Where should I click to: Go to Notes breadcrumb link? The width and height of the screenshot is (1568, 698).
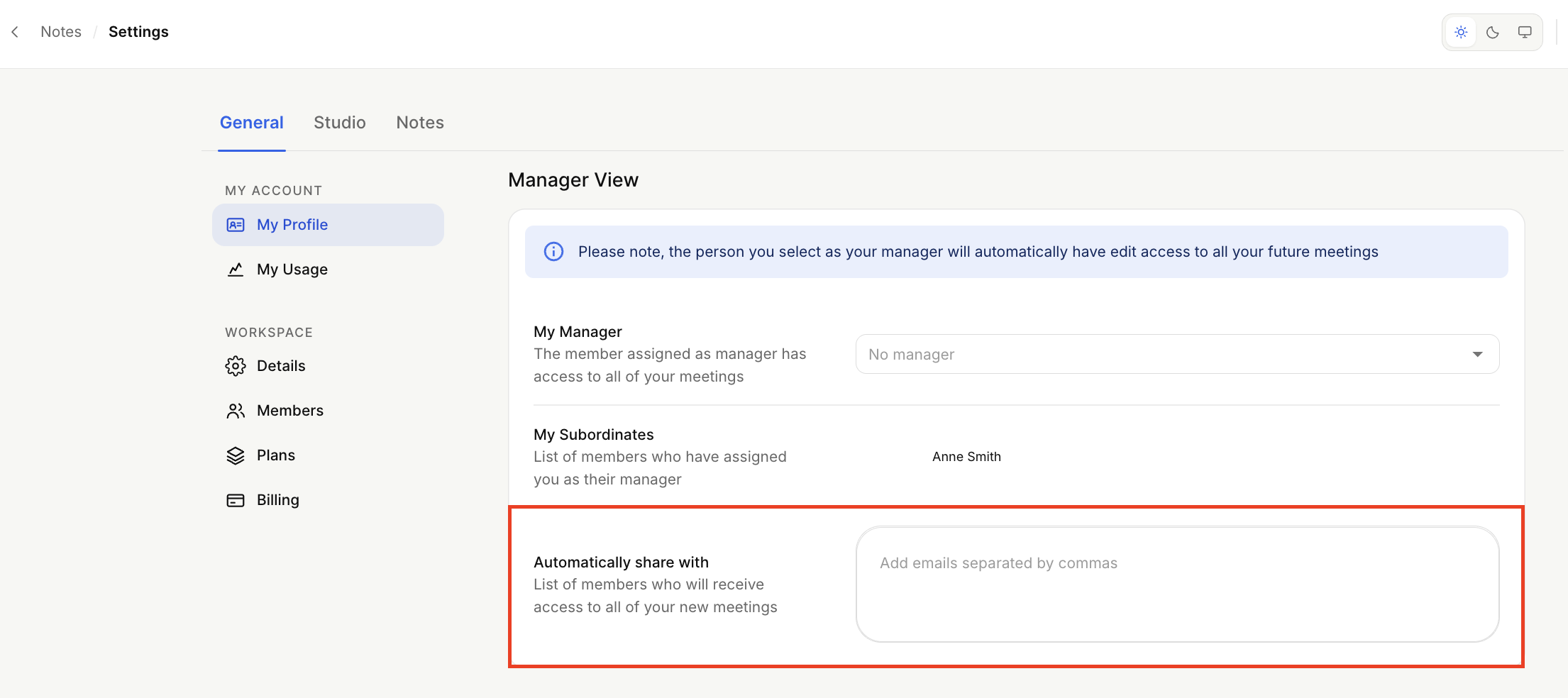(x=61, y=32)
